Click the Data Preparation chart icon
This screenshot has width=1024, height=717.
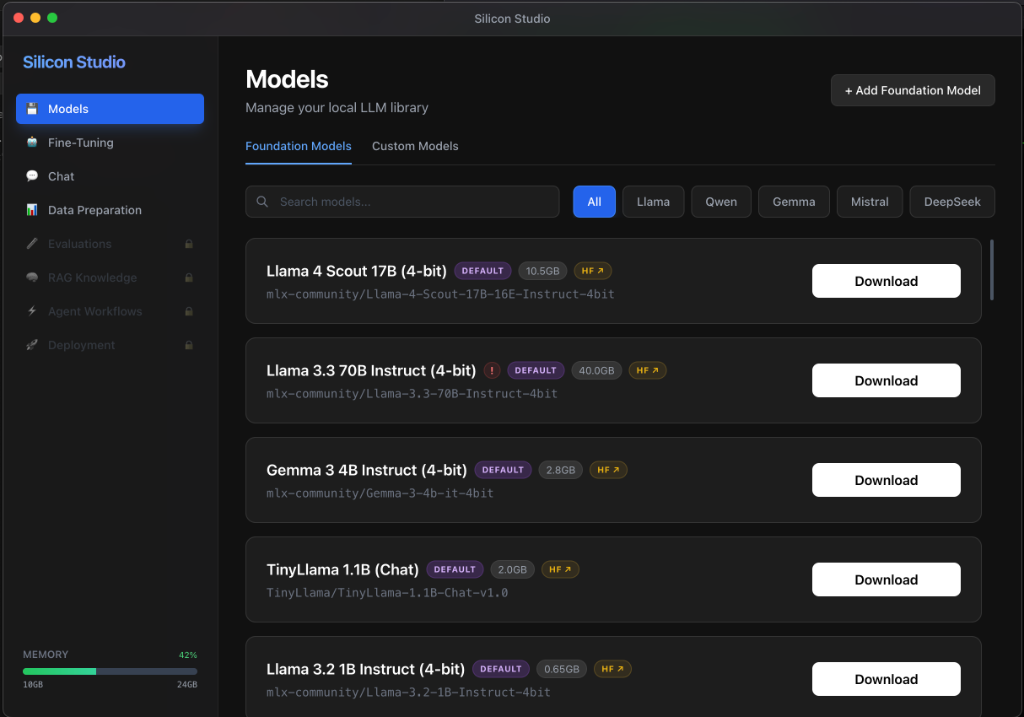point(31,210)
